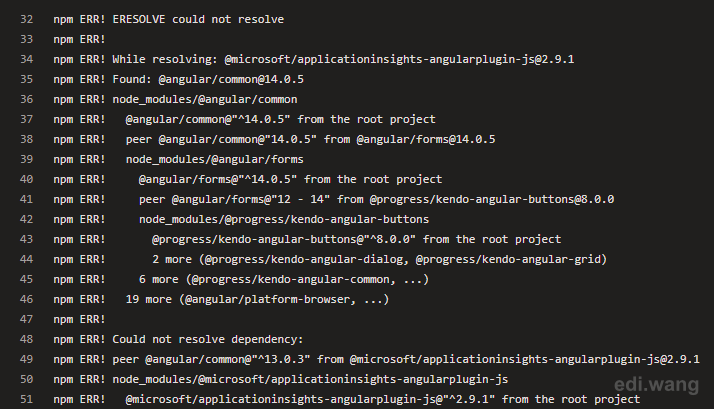Click '@microsoft/applicationinsights-angularplugin-js@2.9.1' on line 34
Viewport: 714px width, 409px height.
[399, 59]
